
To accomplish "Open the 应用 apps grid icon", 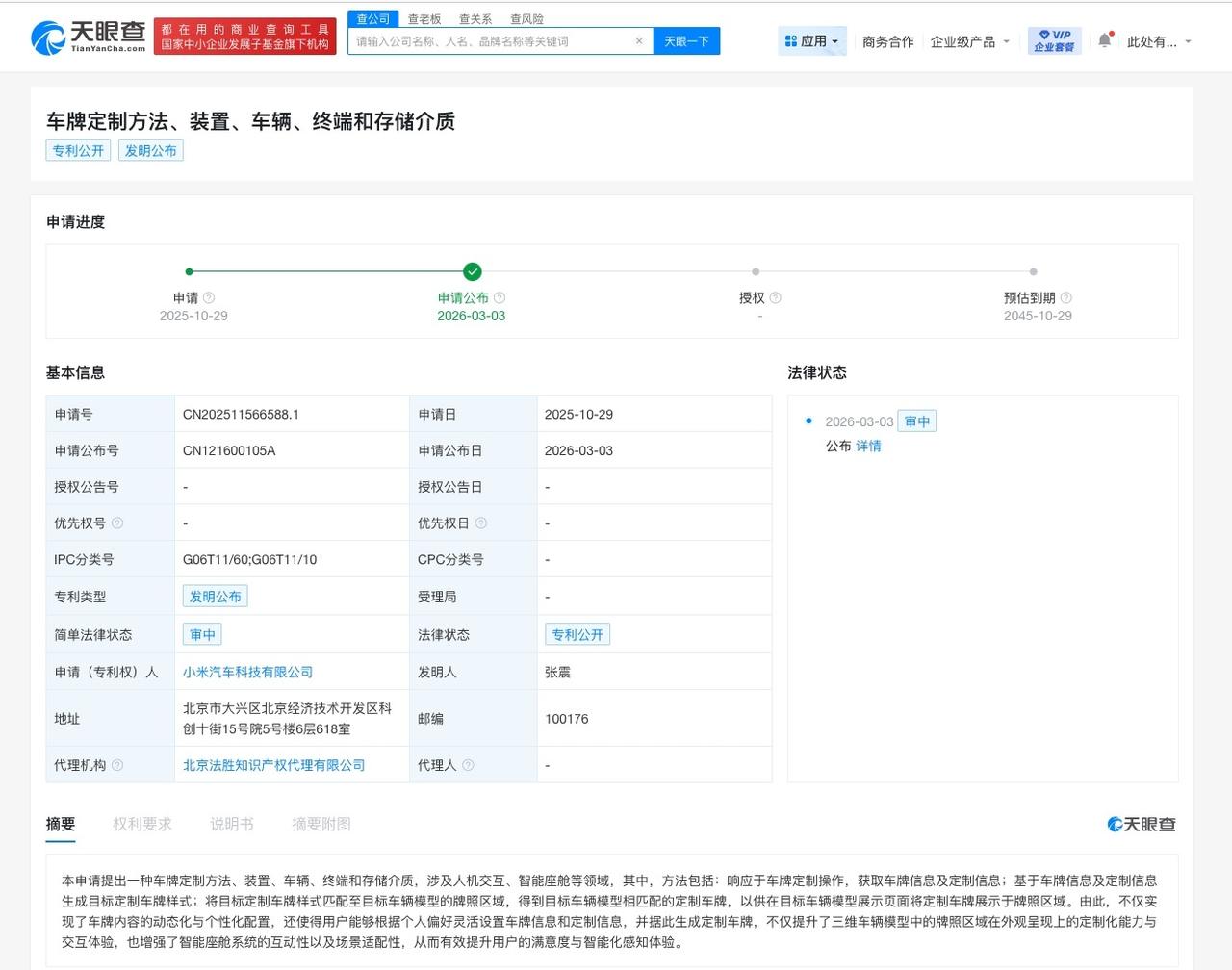I will tap(789, 40).
